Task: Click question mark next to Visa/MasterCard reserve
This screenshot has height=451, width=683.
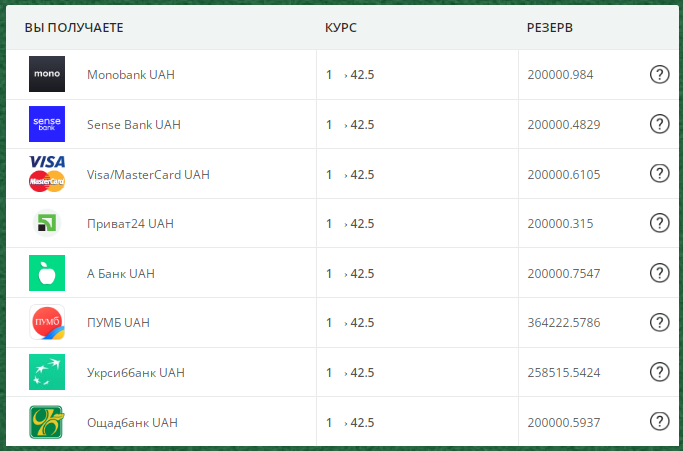Action: pos(659,173)
